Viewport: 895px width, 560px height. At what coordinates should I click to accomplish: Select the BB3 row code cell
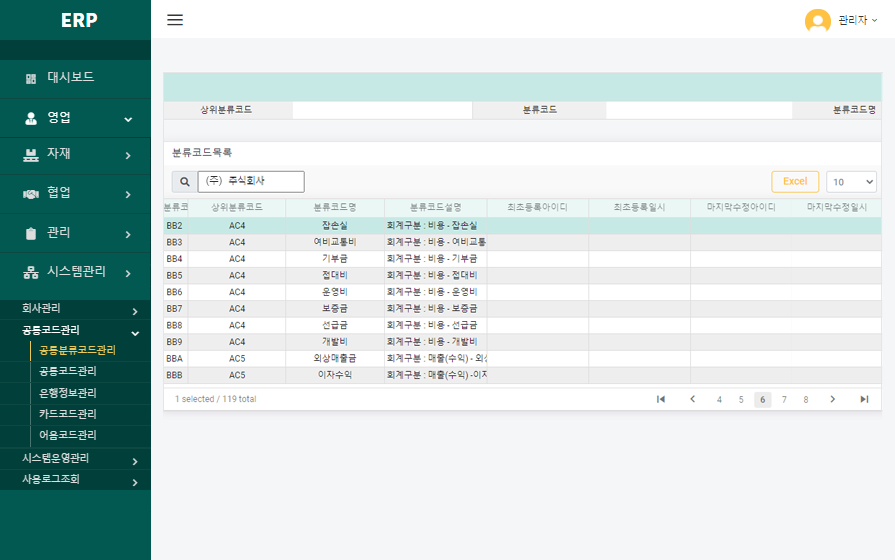point(176,242)
